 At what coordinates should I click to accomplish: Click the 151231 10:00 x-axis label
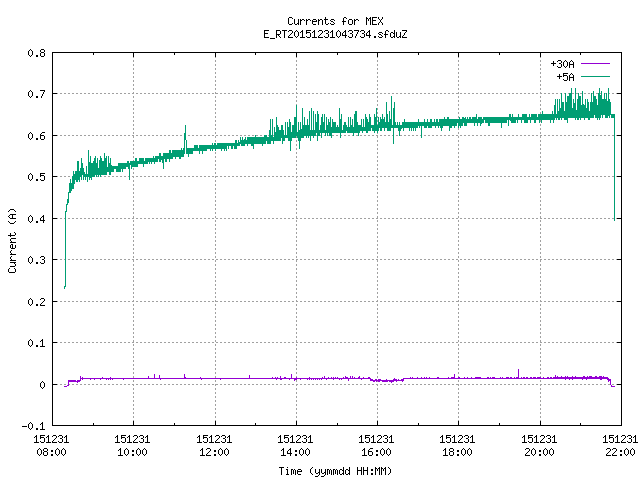(x=132, y=445)
